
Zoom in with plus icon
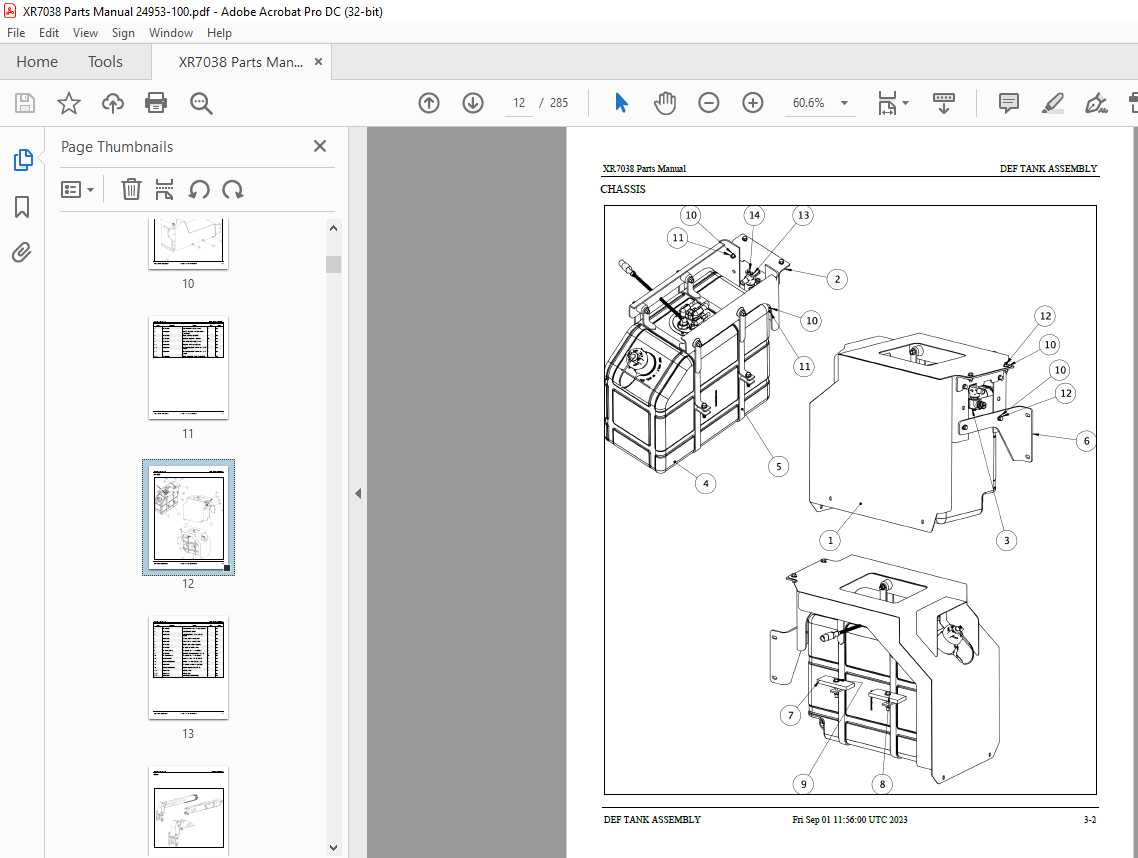[753, 103]
